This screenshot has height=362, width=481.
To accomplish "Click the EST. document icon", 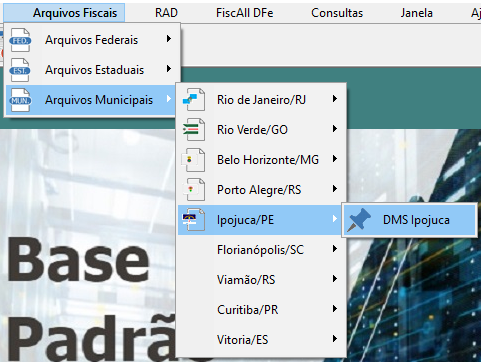I will [x=20, y=70].
